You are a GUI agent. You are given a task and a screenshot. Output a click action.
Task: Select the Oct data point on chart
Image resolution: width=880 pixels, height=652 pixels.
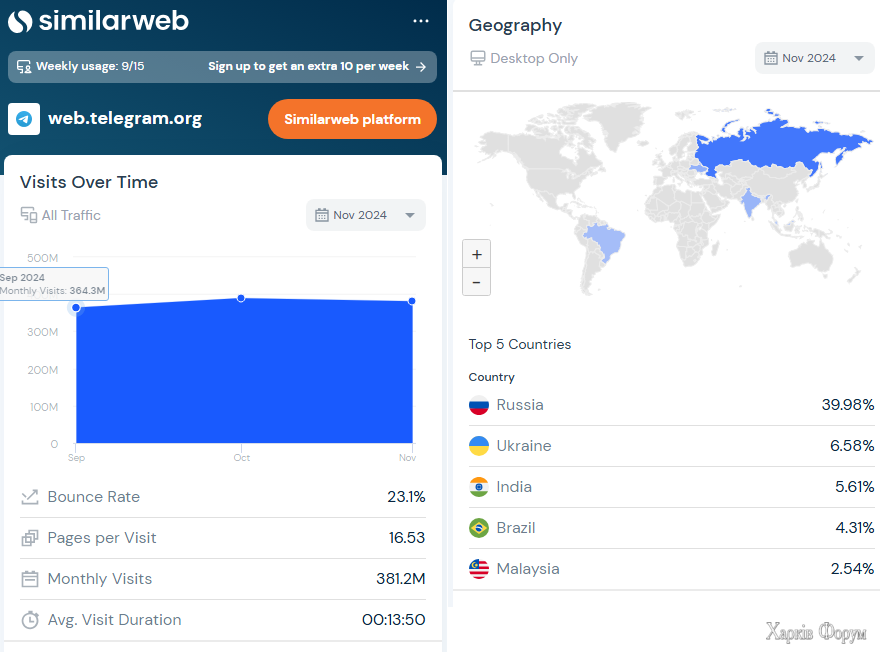(241, 298)
